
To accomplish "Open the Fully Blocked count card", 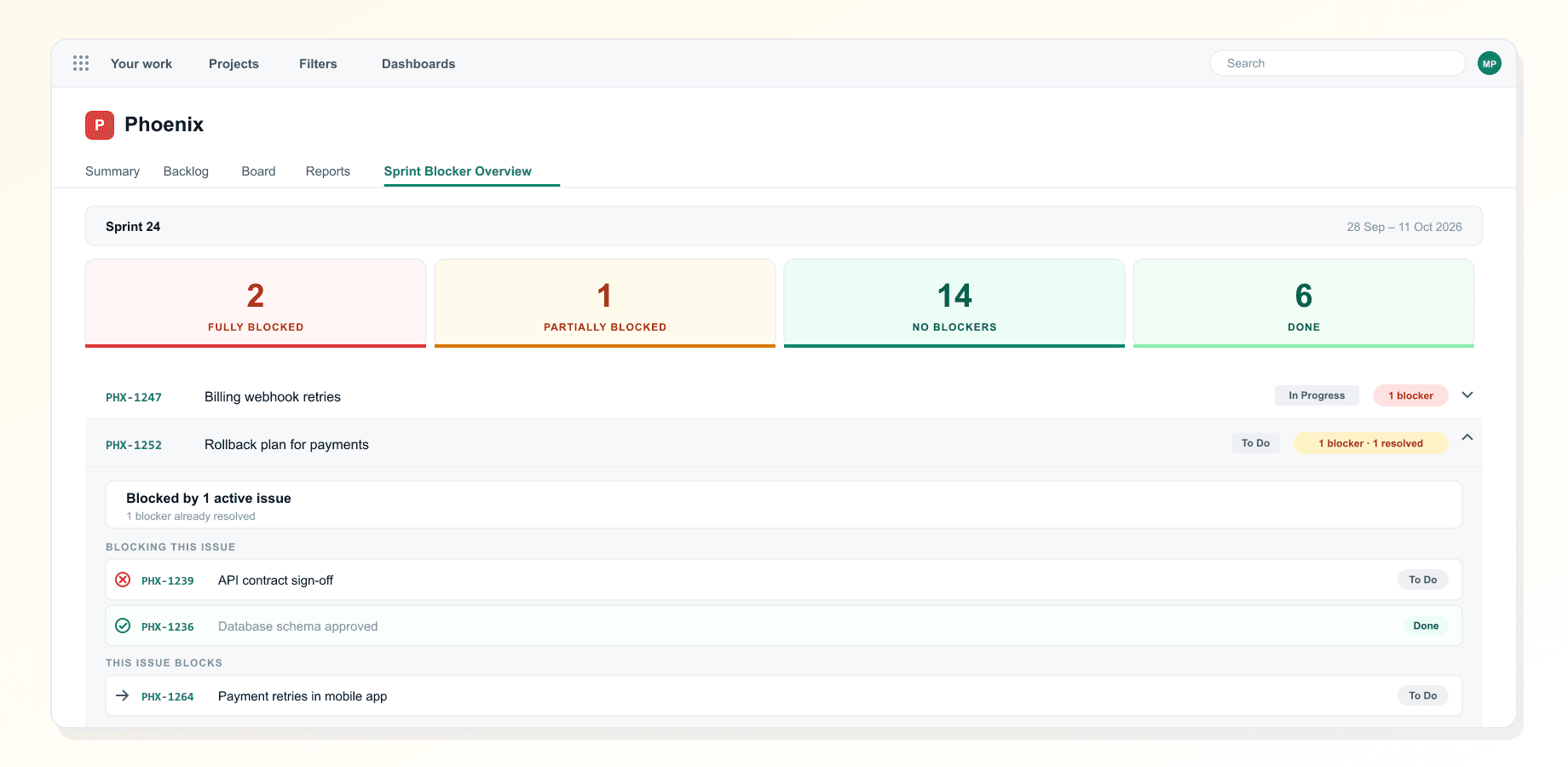I will (256, 303).
